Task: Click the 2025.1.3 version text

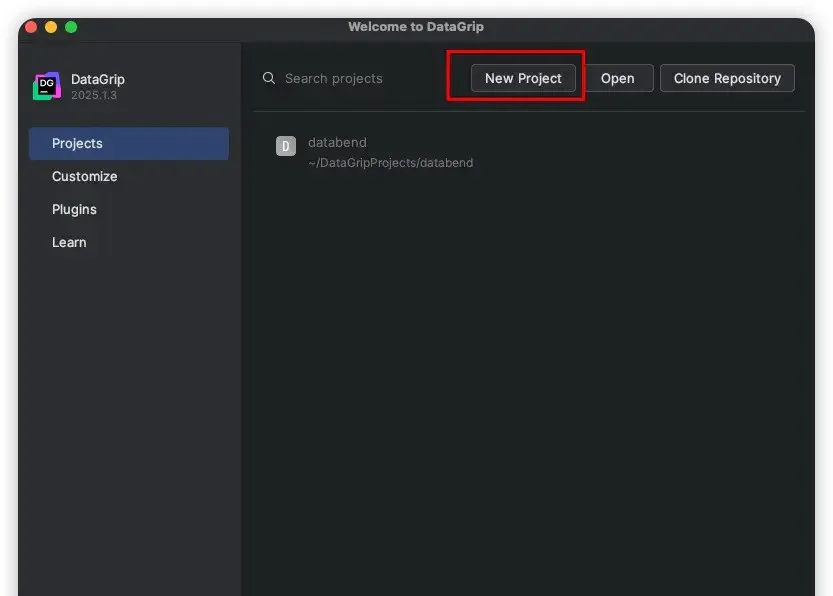Action: click(94, 95)
